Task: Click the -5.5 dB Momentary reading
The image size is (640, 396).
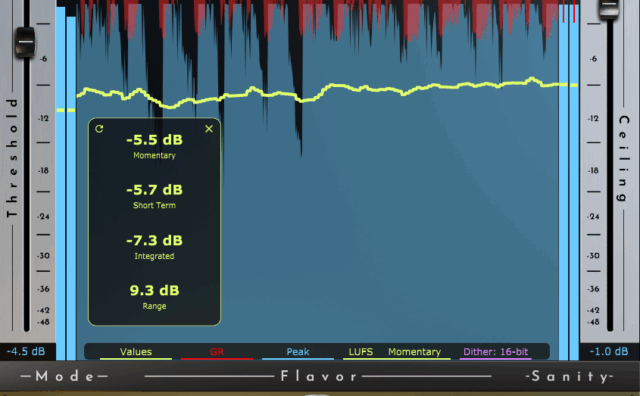Action: pos(154,140)
